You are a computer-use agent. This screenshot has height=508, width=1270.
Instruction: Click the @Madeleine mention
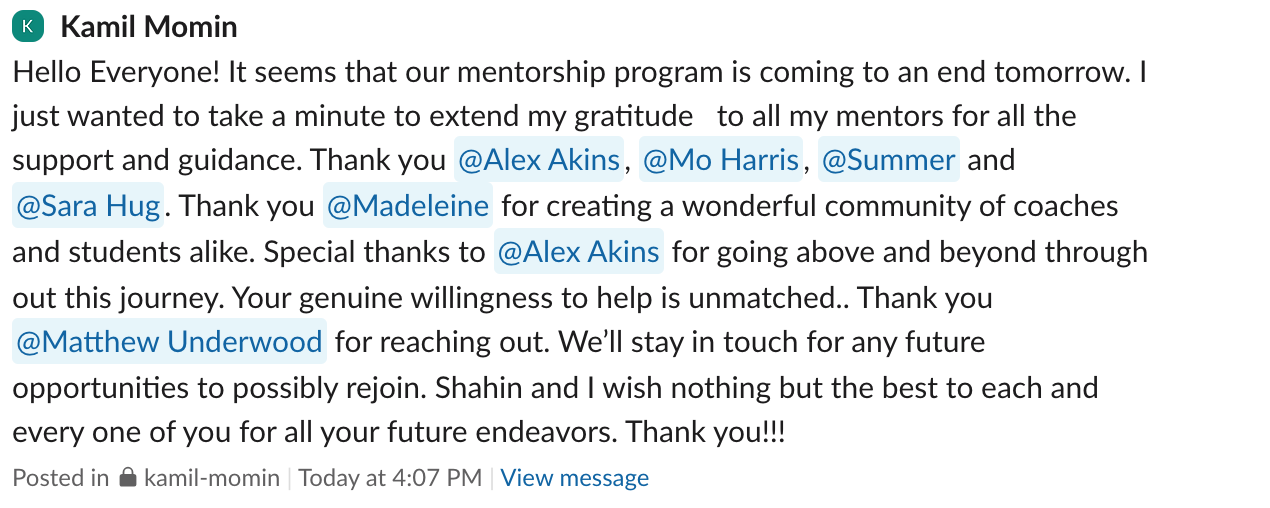[x=407, y=206]
